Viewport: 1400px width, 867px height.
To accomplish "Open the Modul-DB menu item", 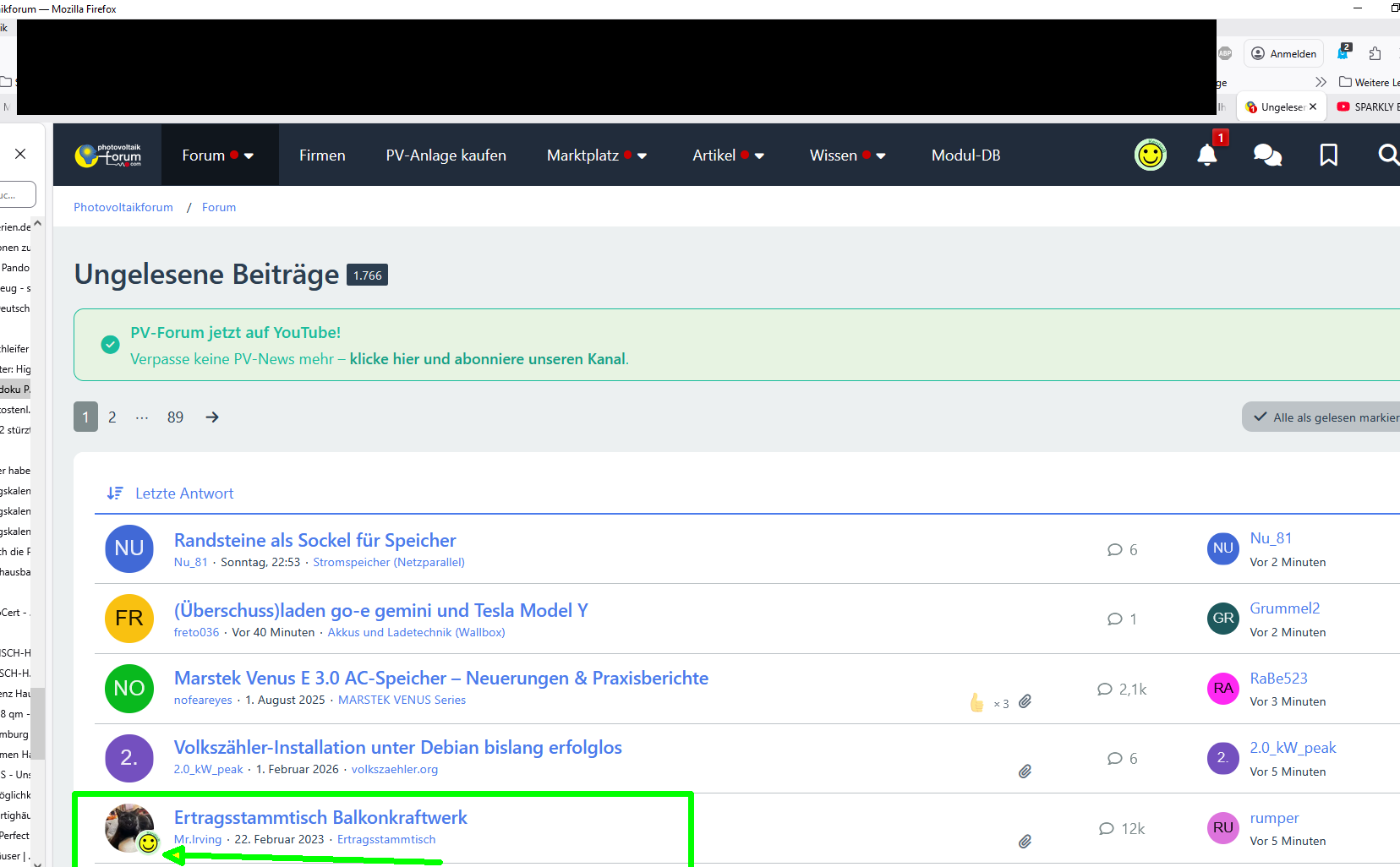I will coord(965,155).
